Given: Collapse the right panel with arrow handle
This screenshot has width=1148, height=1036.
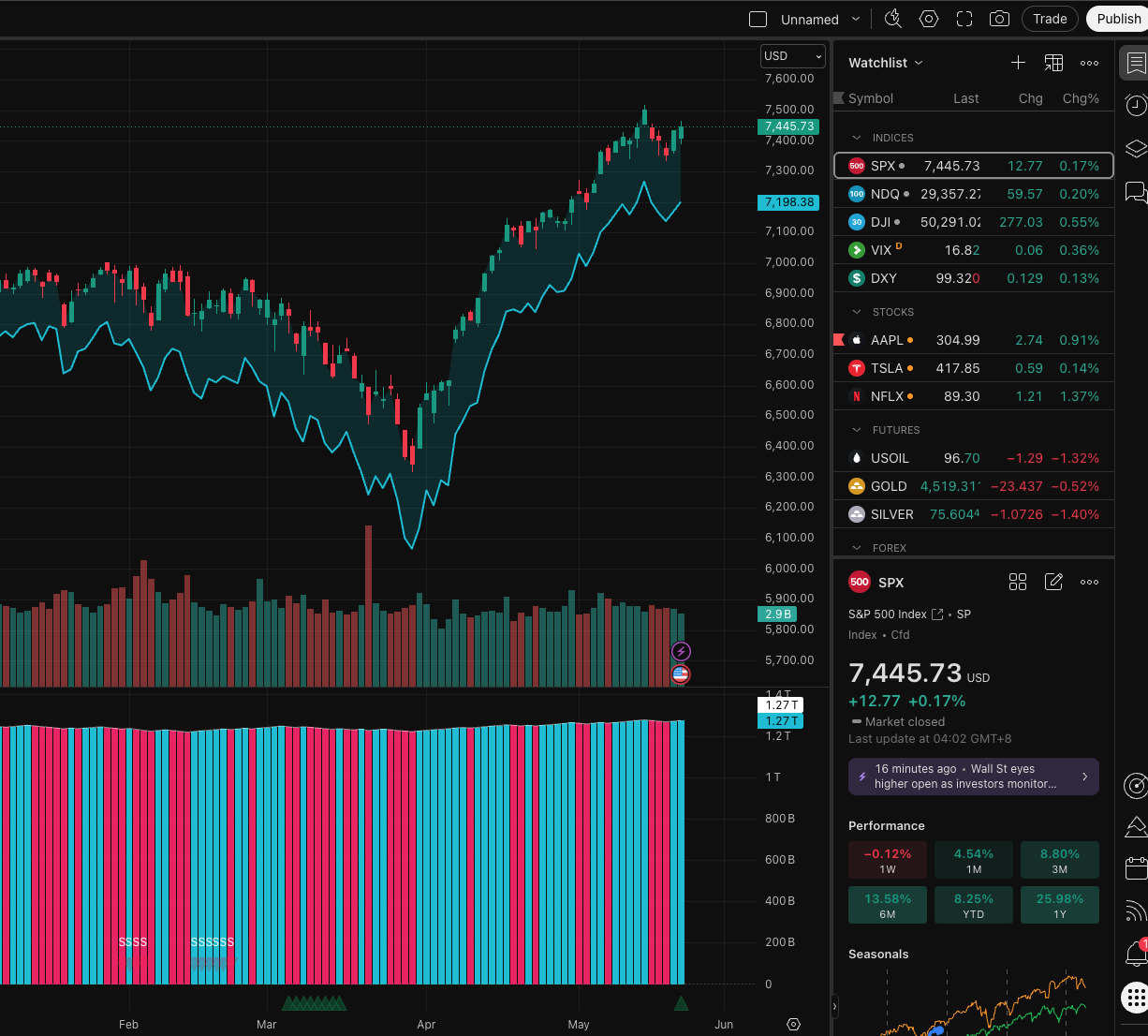Looking at the screenshot, I should [834, 1008].
